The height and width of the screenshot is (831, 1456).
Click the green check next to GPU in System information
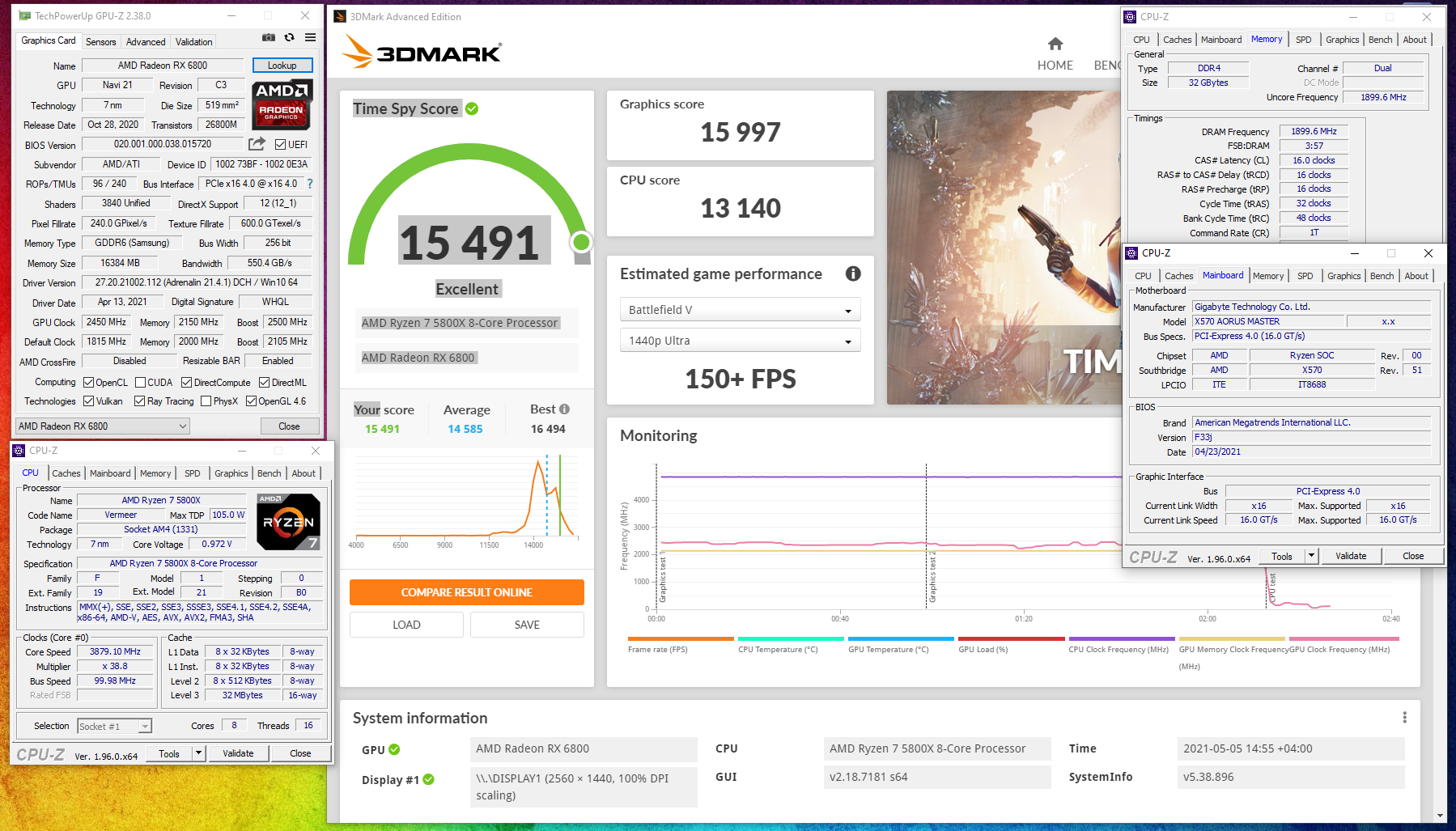(394, 749)
